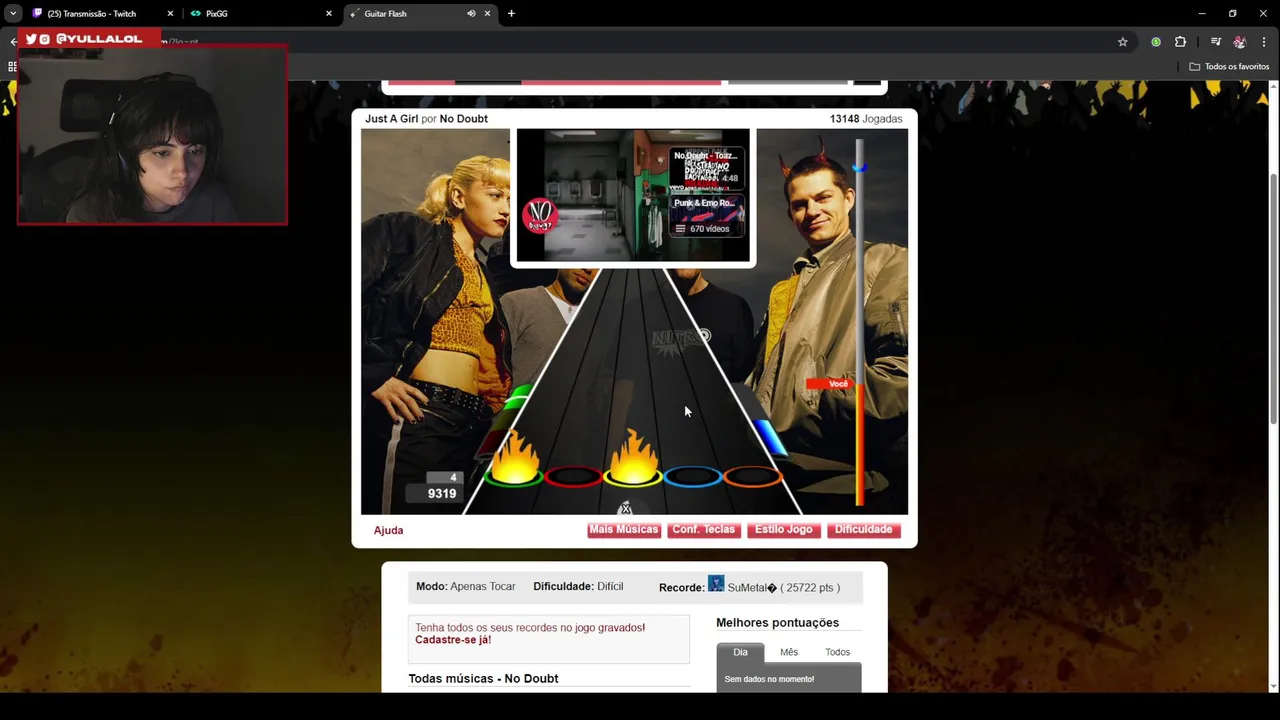Mute audio on the Guitar Flash tab
Image resolution: width=1280 pixels, height=720 pixels.
(x=471, y=14)
